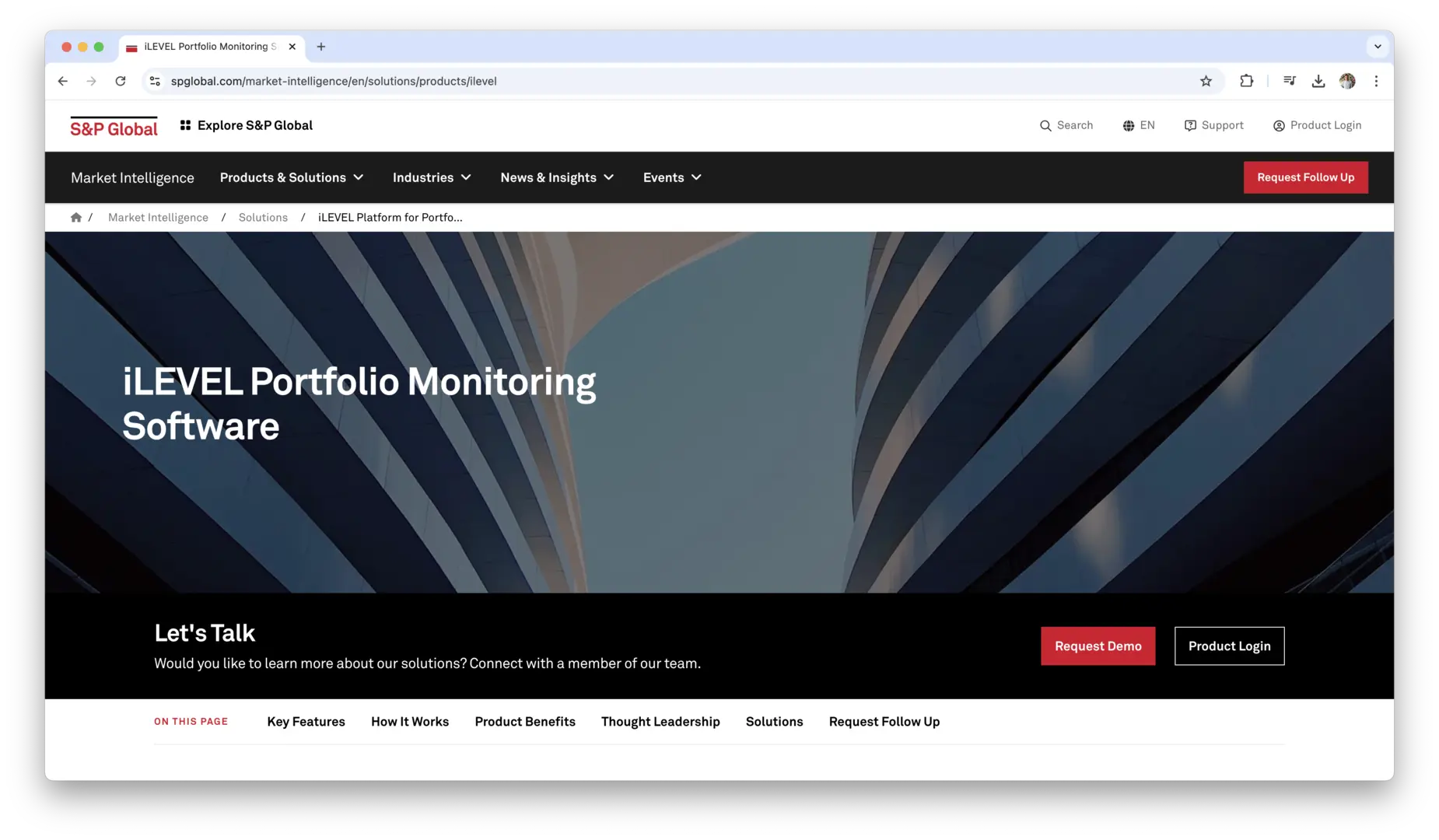Click the Search magnifier icon
This screenshot has height=840, width=1439.
pos(1045,126)
